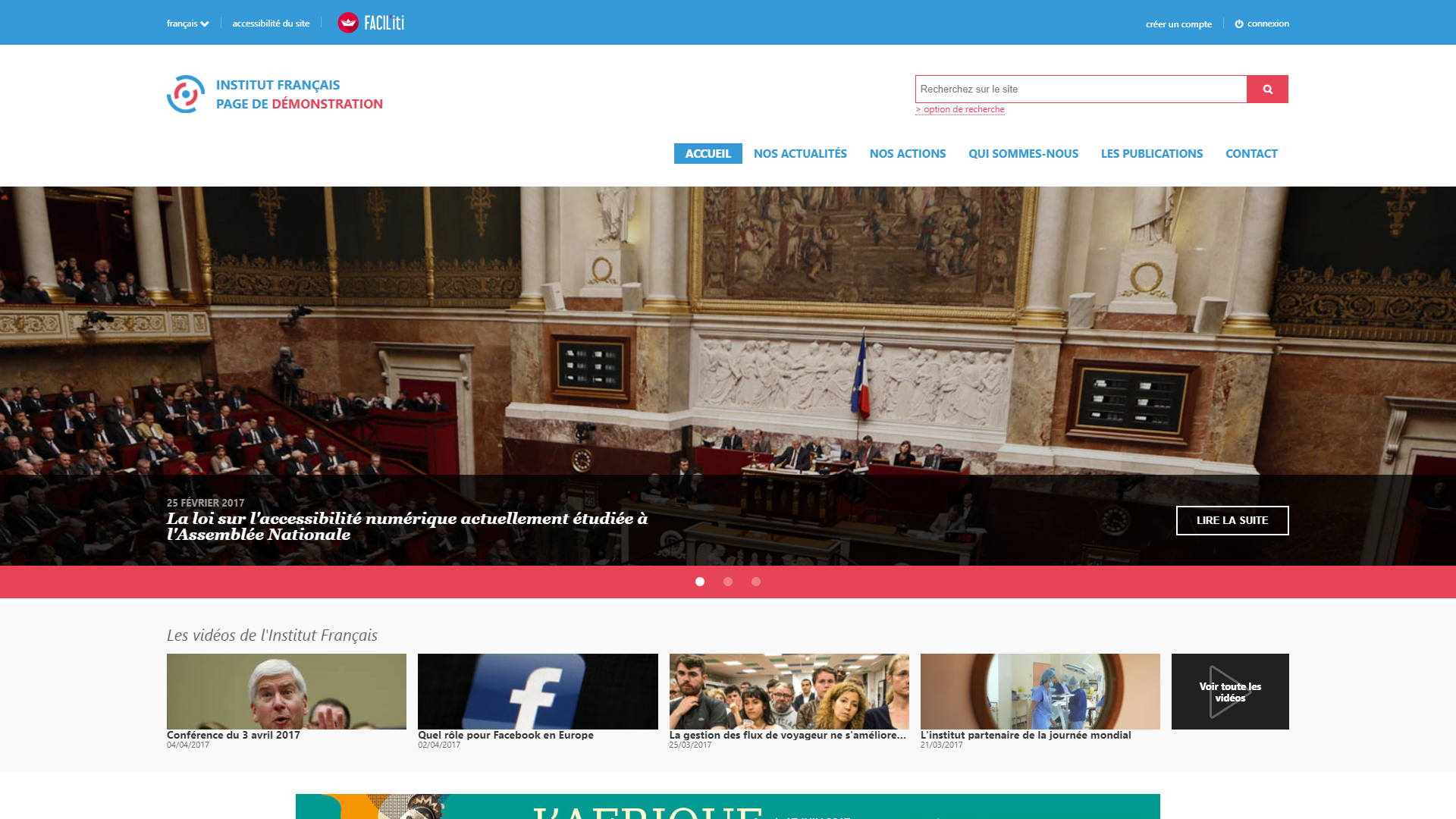Toggle connexion login state
This screenshot has width=1456, height=819.
click(1261, 23)
